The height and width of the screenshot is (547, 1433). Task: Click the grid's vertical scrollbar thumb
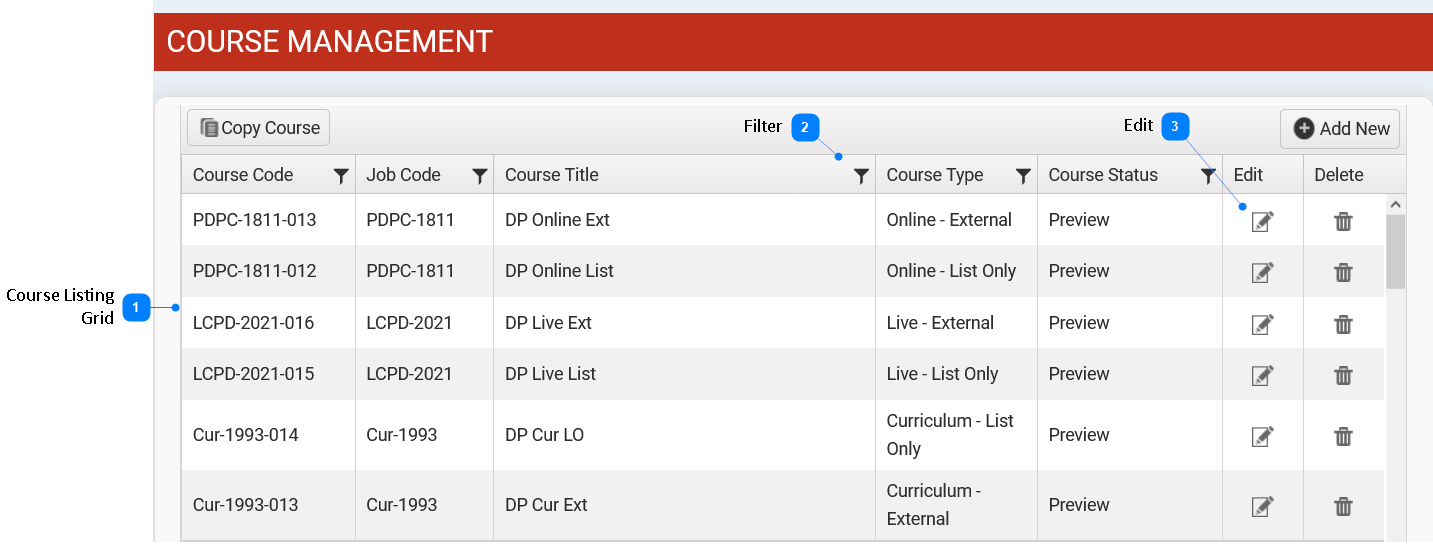(x=1396, y=251)
